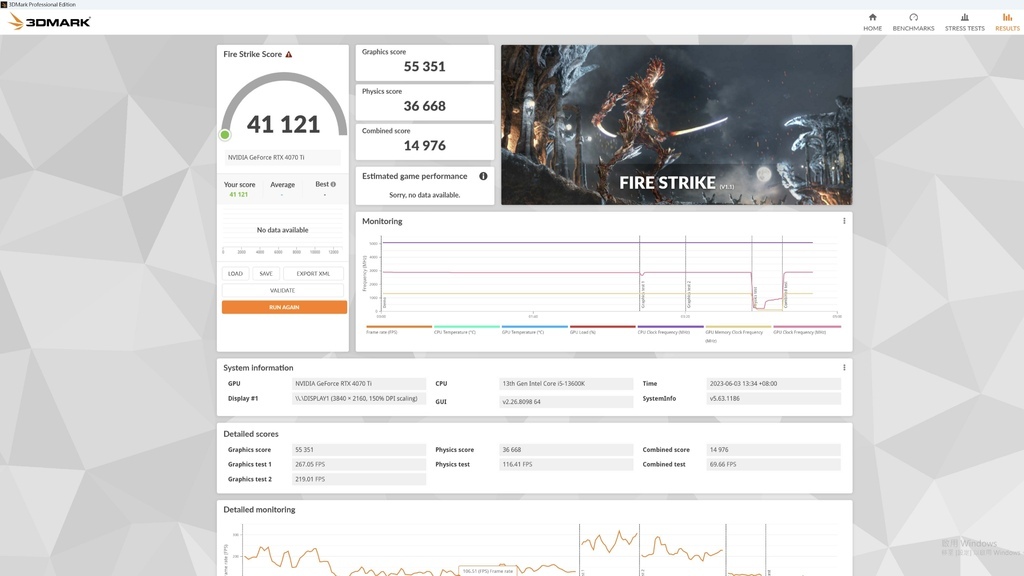Click the 3DMark logo

point(50,22)
